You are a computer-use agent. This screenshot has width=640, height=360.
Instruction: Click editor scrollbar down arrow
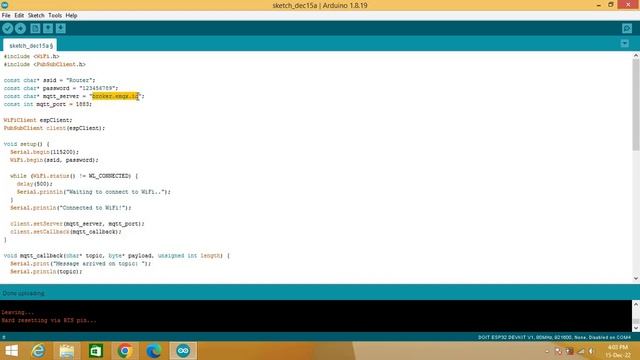coord(636,278)
